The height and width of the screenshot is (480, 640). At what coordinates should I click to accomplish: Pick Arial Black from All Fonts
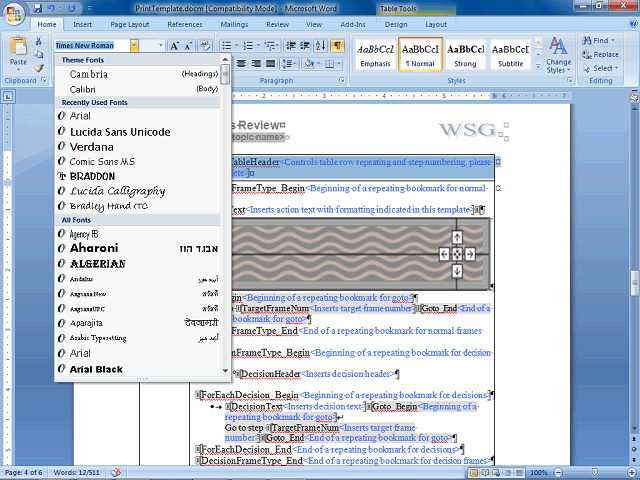139,369
